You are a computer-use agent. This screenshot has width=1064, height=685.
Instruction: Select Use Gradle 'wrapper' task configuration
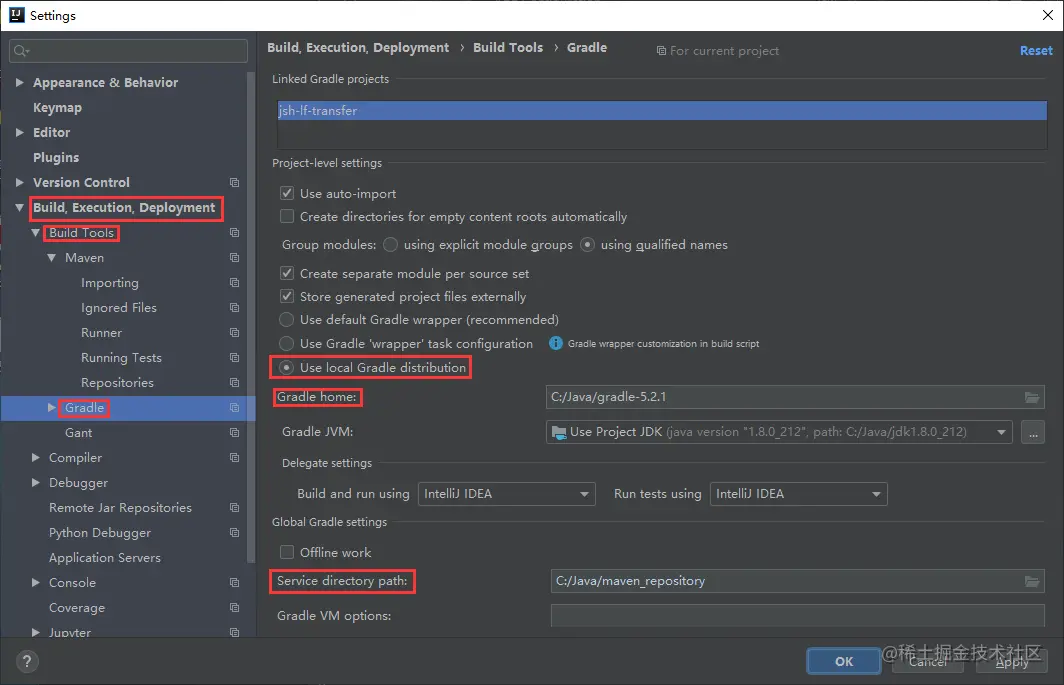(287, 344)
